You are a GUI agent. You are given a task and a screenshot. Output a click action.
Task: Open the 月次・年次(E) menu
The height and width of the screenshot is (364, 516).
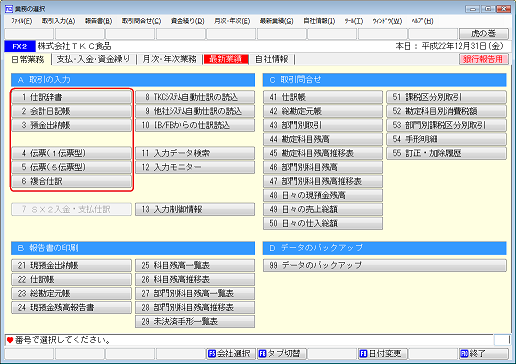click(x=232, y=21)
